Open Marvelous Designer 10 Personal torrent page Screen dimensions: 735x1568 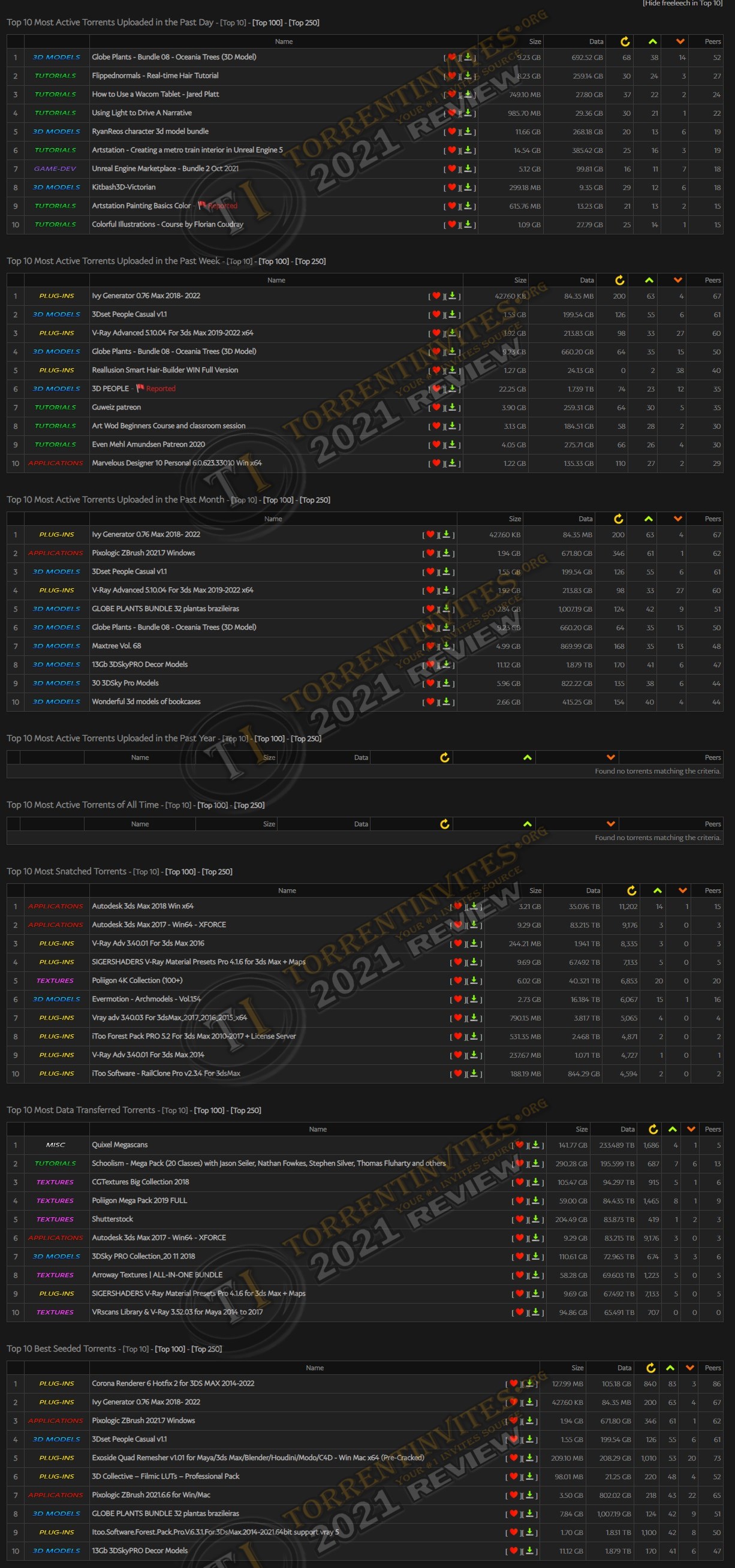pyautogui.click(x=176, y=464)
